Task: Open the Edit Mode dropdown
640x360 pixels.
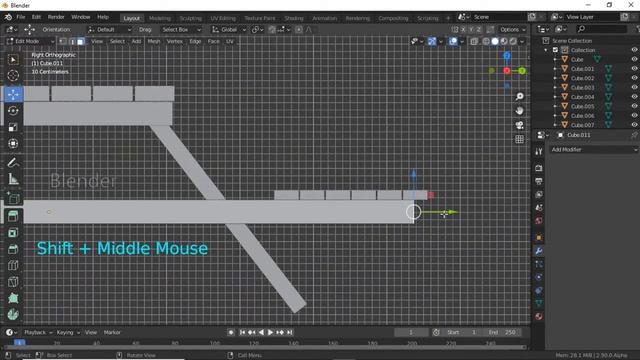Action: (30, 41)
